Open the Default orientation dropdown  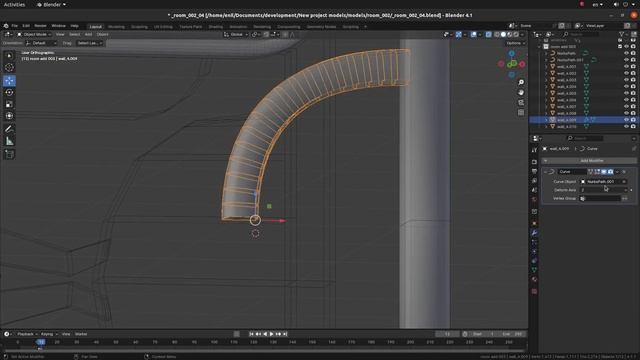(x=41, y=43)
